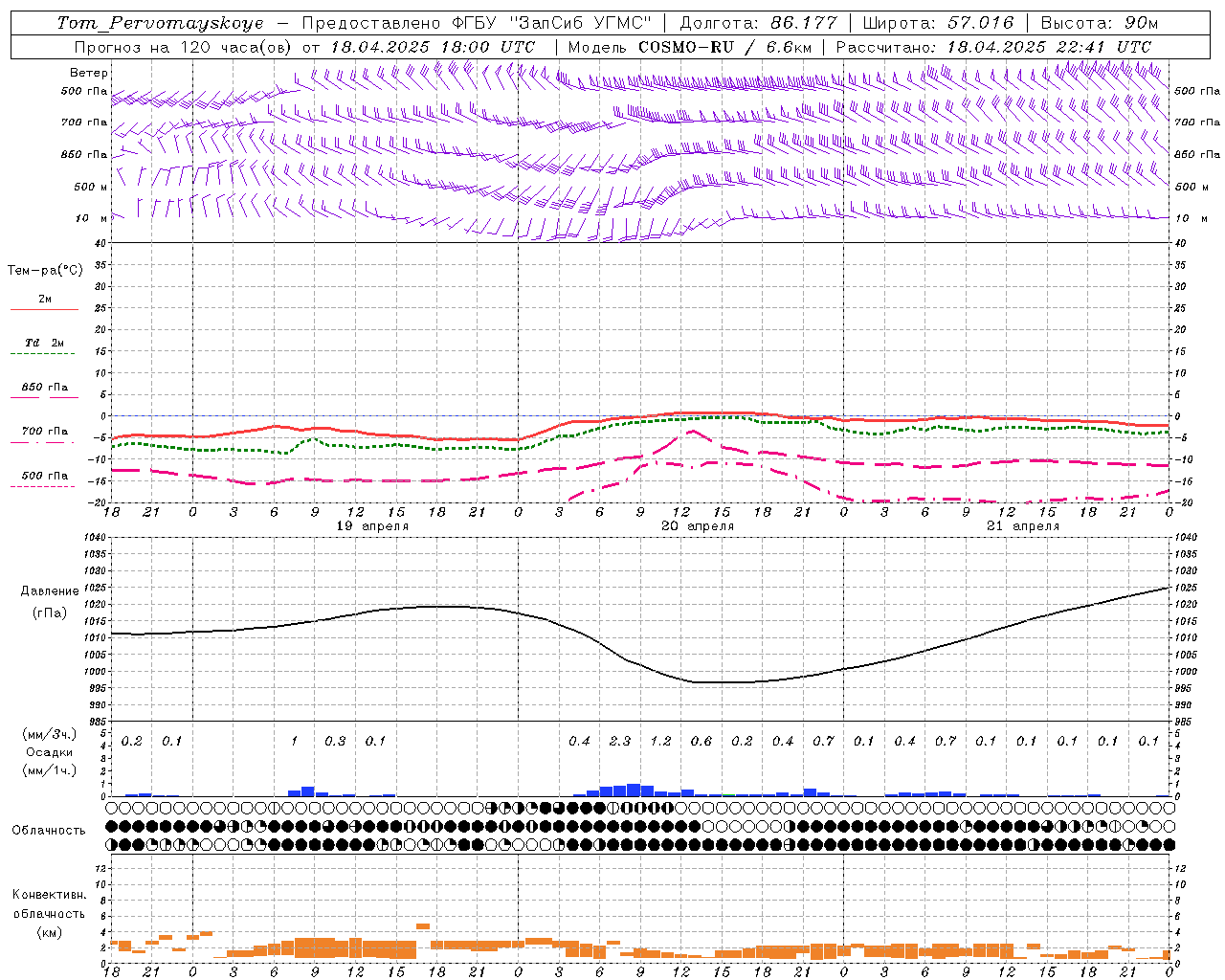Click the 21 апреля date label
1225x980 pixels.
point(1023,526)
